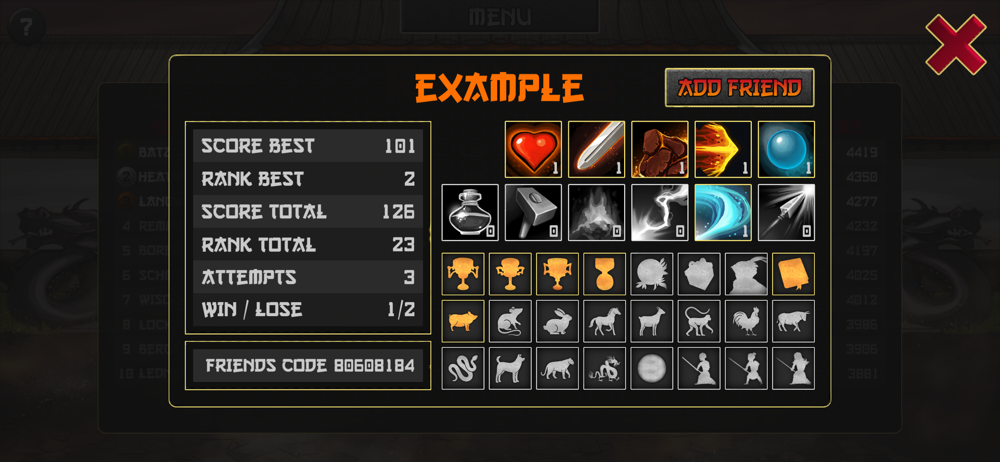Choose the lightning bolt item icon

point(659,212)
